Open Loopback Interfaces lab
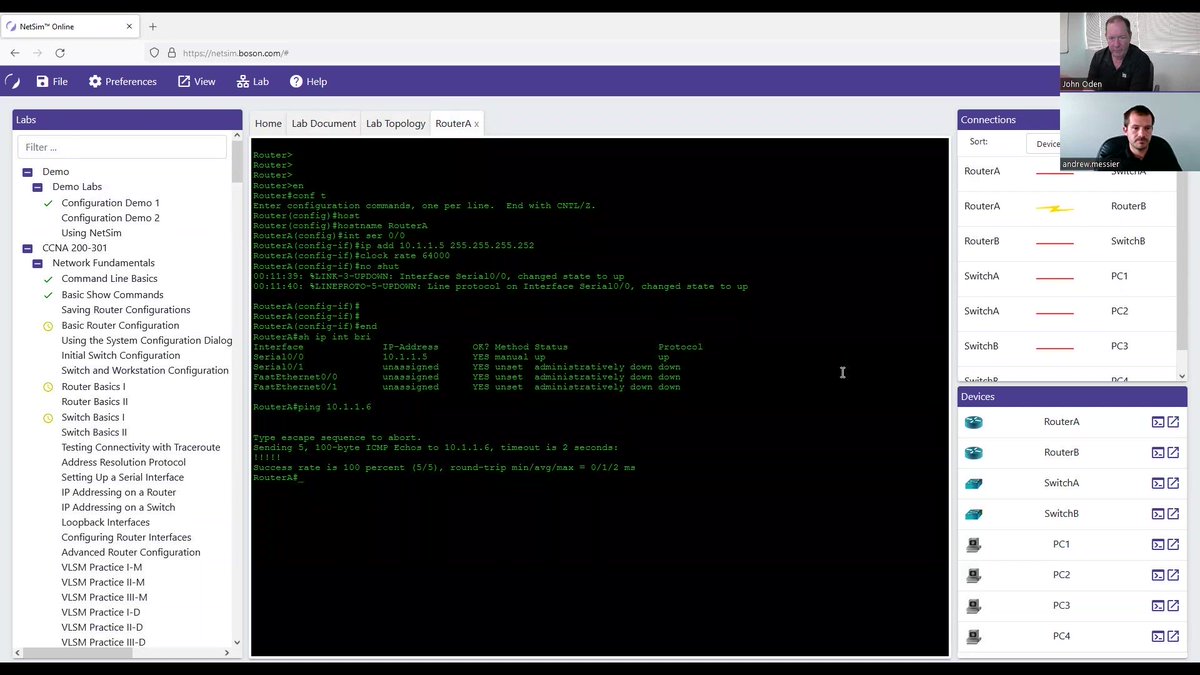The width and height of the screenshot is (1200, 675). [105, 522]
